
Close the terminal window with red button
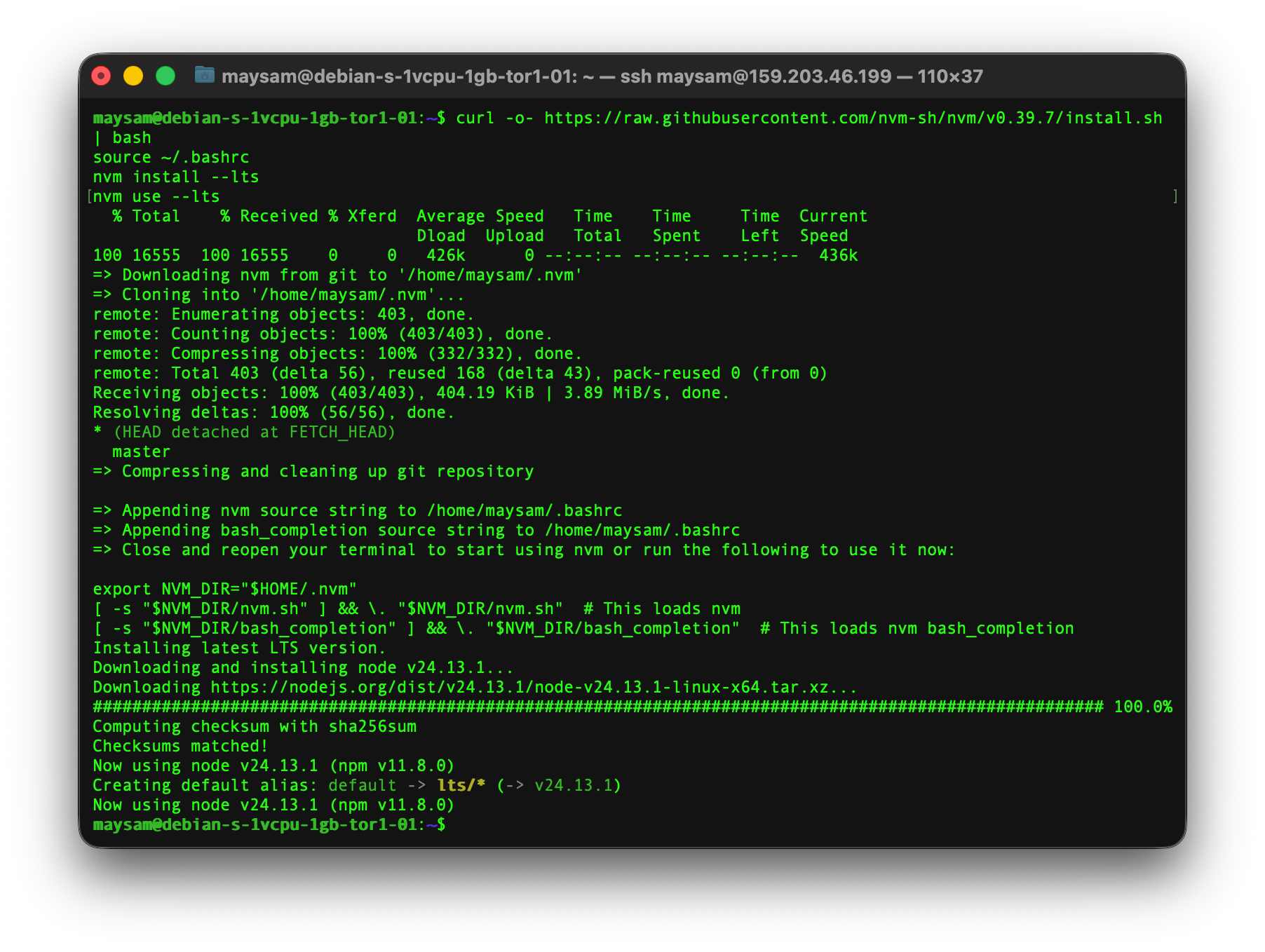(102, 76)
